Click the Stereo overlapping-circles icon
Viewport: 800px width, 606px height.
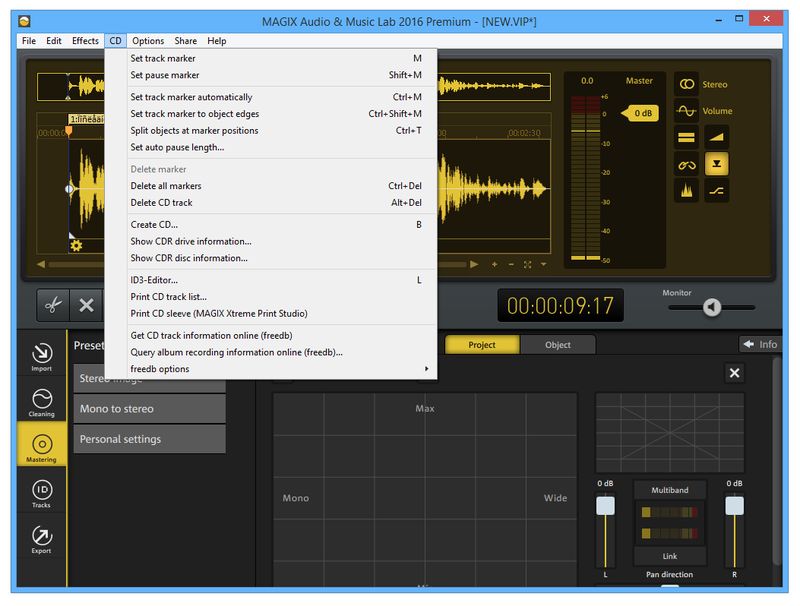tap(686, 84)
